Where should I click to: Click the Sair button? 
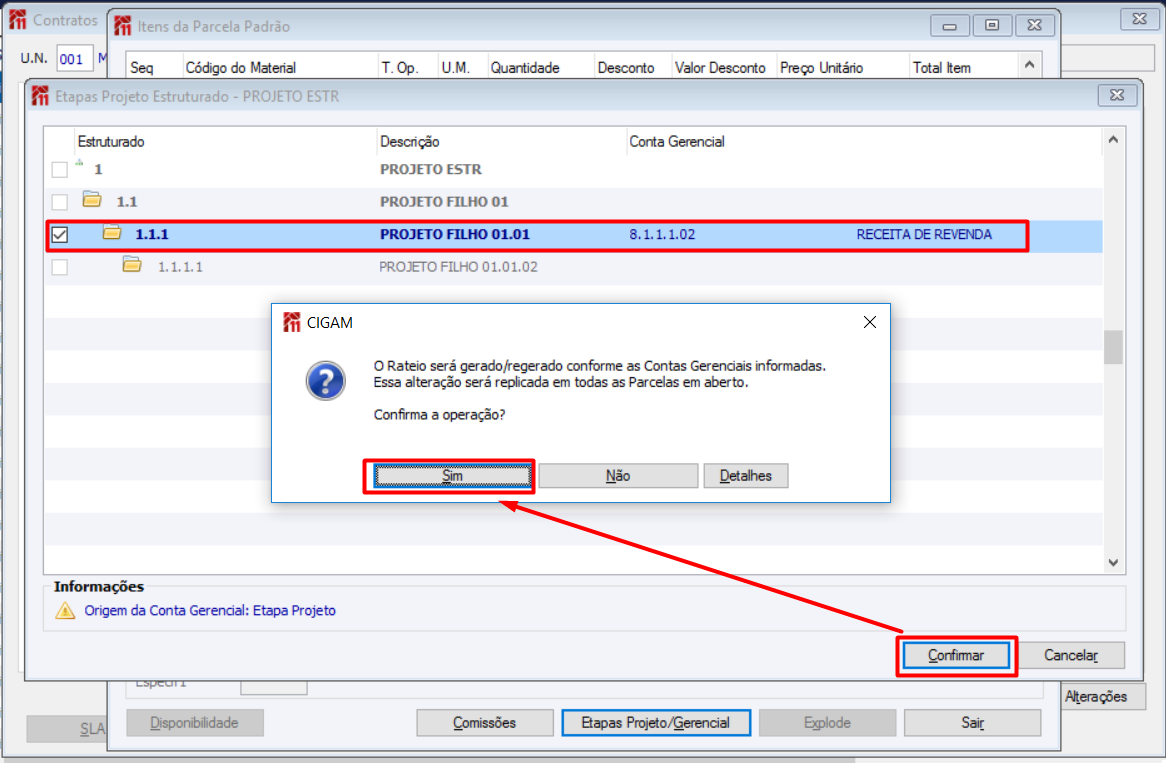tap(973, 723)
